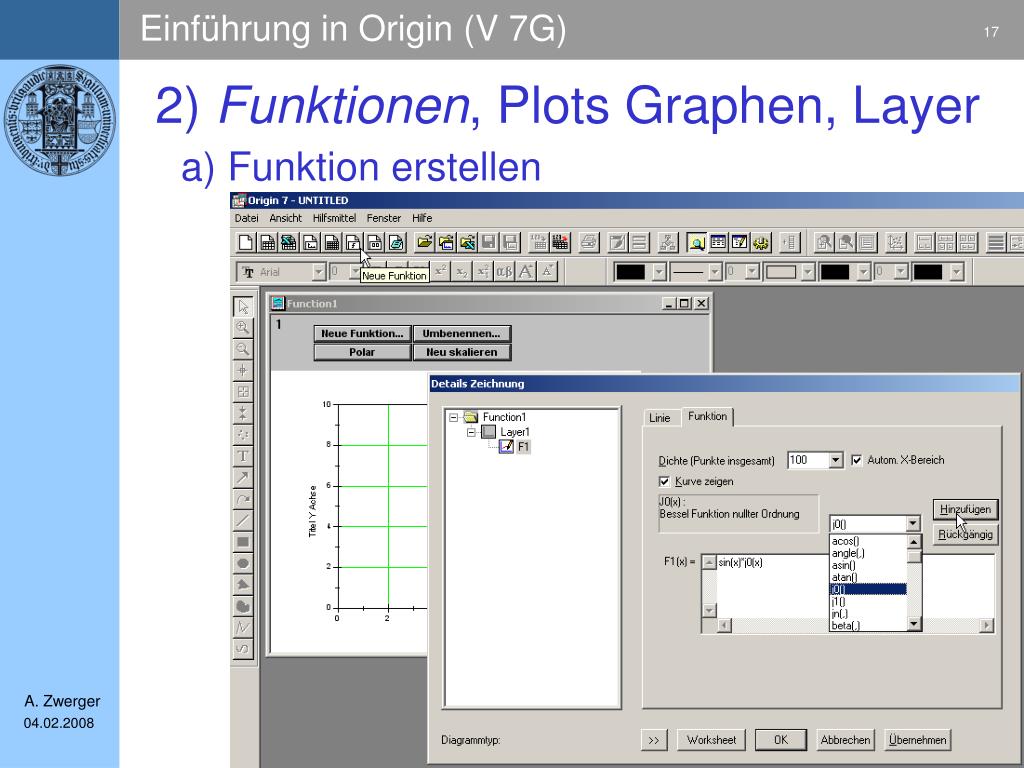1024x768 pixels.
Task: Select the Polygon drawing tool
Action: (x=243, y=584)
